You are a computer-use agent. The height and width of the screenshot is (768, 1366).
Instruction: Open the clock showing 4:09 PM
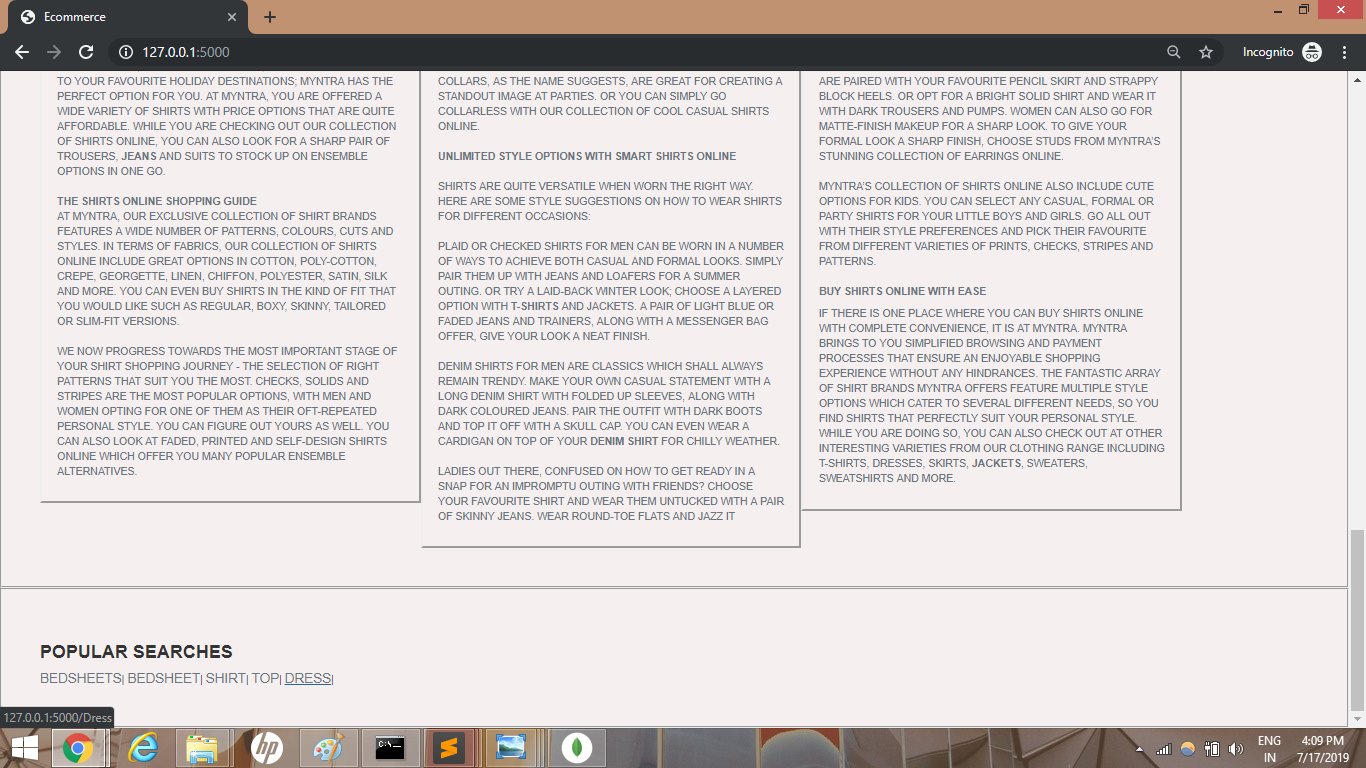[x=1323, y=749]
